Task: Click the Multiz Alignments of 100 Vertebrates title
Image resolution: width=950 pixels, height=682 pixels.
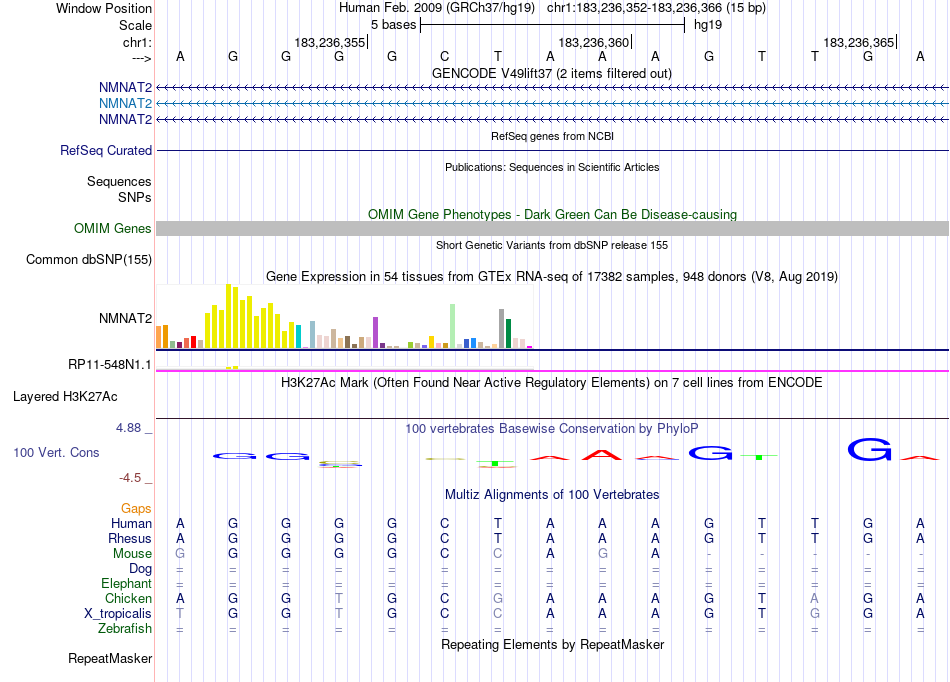Action: pyautogui.click(x=552, y=495)
